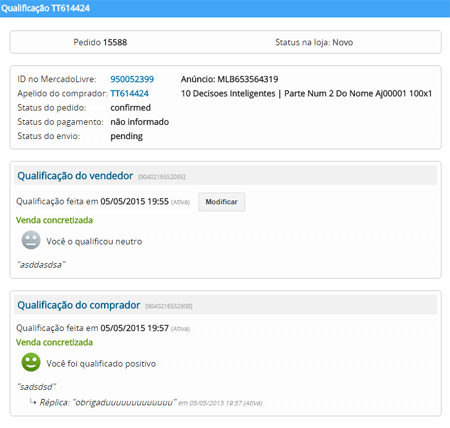Click the Status na loja: Novo text
This screenshot has height=428, width=450.
(314, 42)
